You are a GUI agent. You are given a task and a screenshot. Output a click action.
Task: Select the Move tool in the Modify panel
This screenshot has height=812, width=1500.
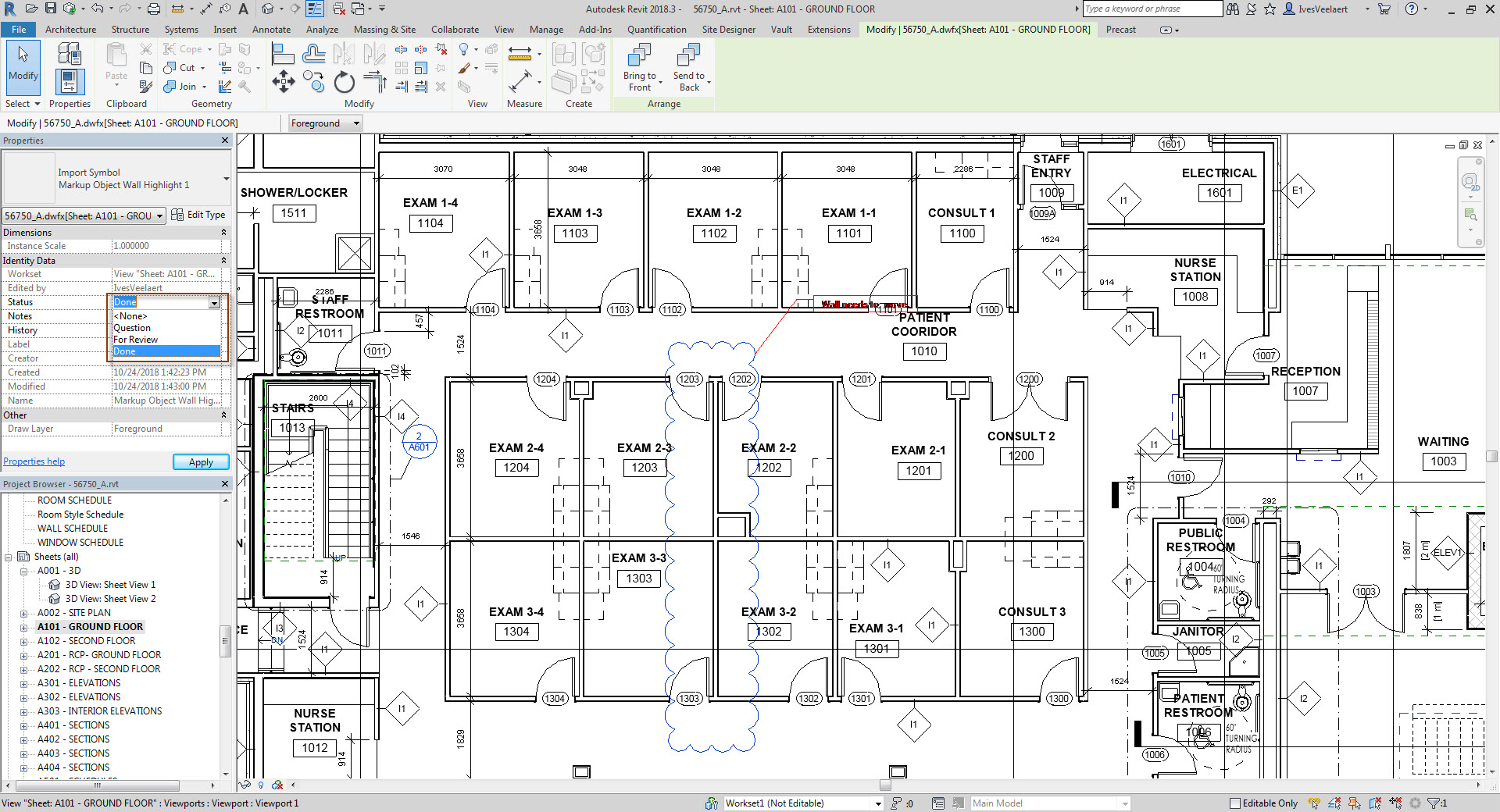(284, 81)
